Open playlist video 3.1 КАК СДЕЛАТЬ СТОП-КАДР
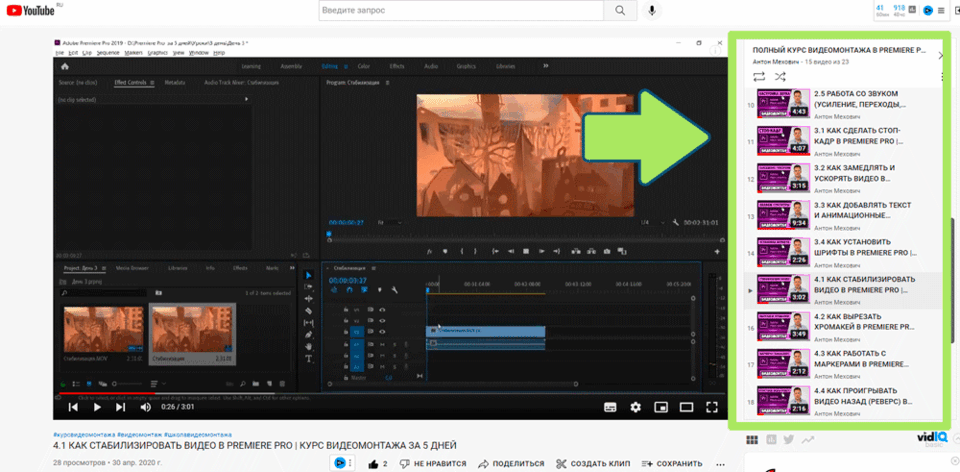The width and height of the screenshot is (960, 472). 844,143
